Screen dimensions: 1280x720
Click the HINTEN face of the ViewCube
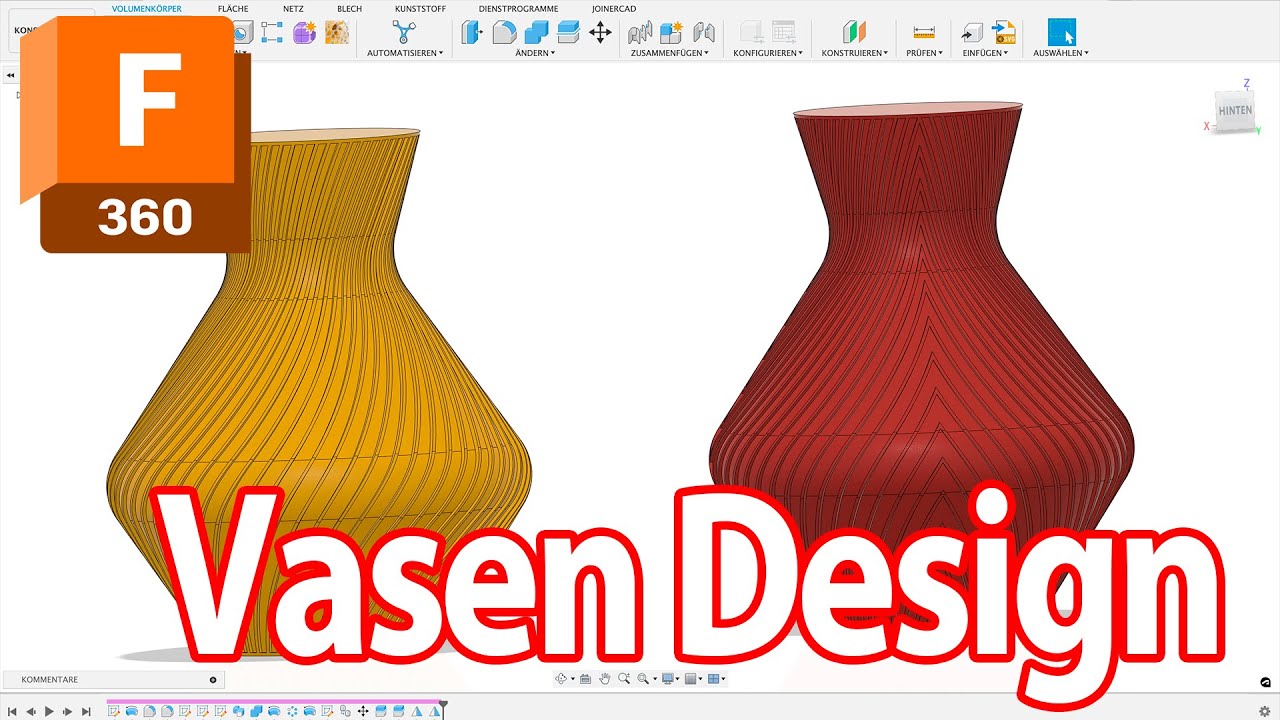click(1235, 110)
